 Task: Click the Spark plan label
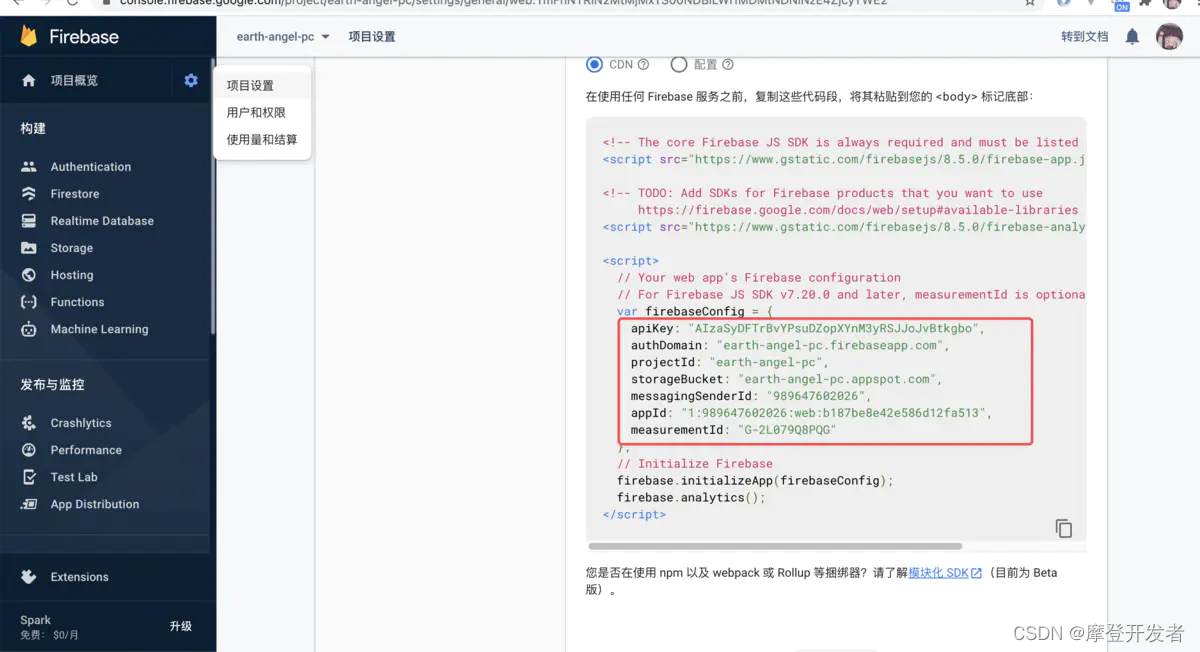(35, 620)
